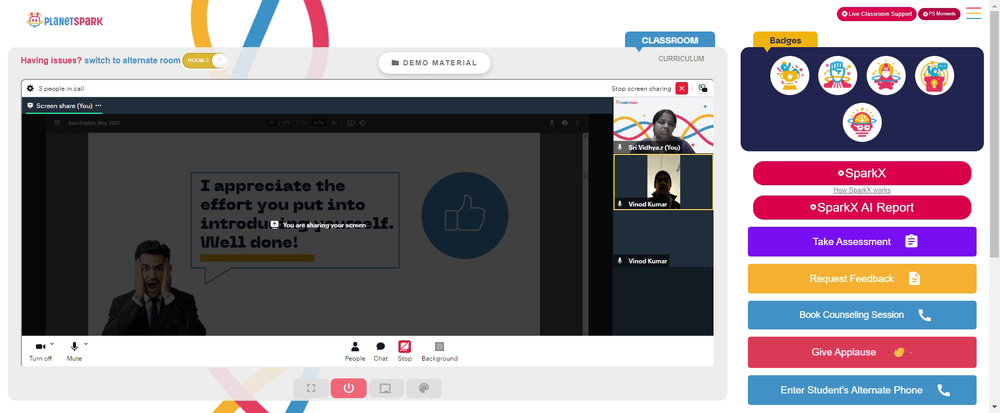Turn off the camera
Image resolution: width=1000 pixels, height=413 pixels.
[x=40, y=350]
